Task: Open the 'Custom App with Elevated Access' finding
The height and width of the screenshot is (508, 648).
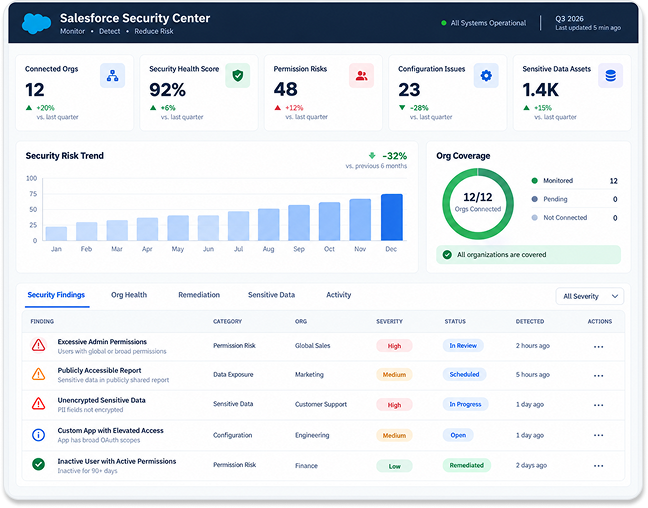Action: click(110, 431)
